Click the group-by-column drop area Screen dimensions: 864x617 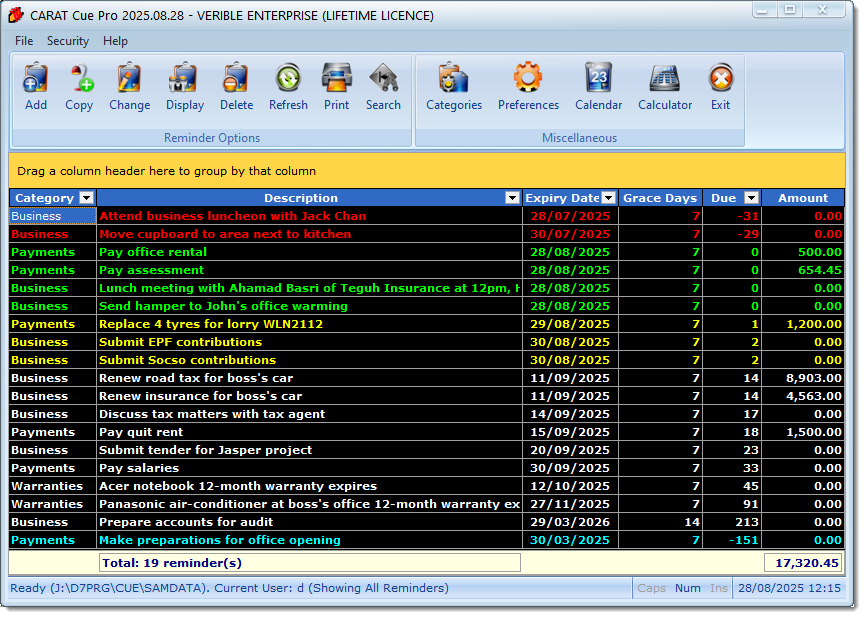(426, 171)
